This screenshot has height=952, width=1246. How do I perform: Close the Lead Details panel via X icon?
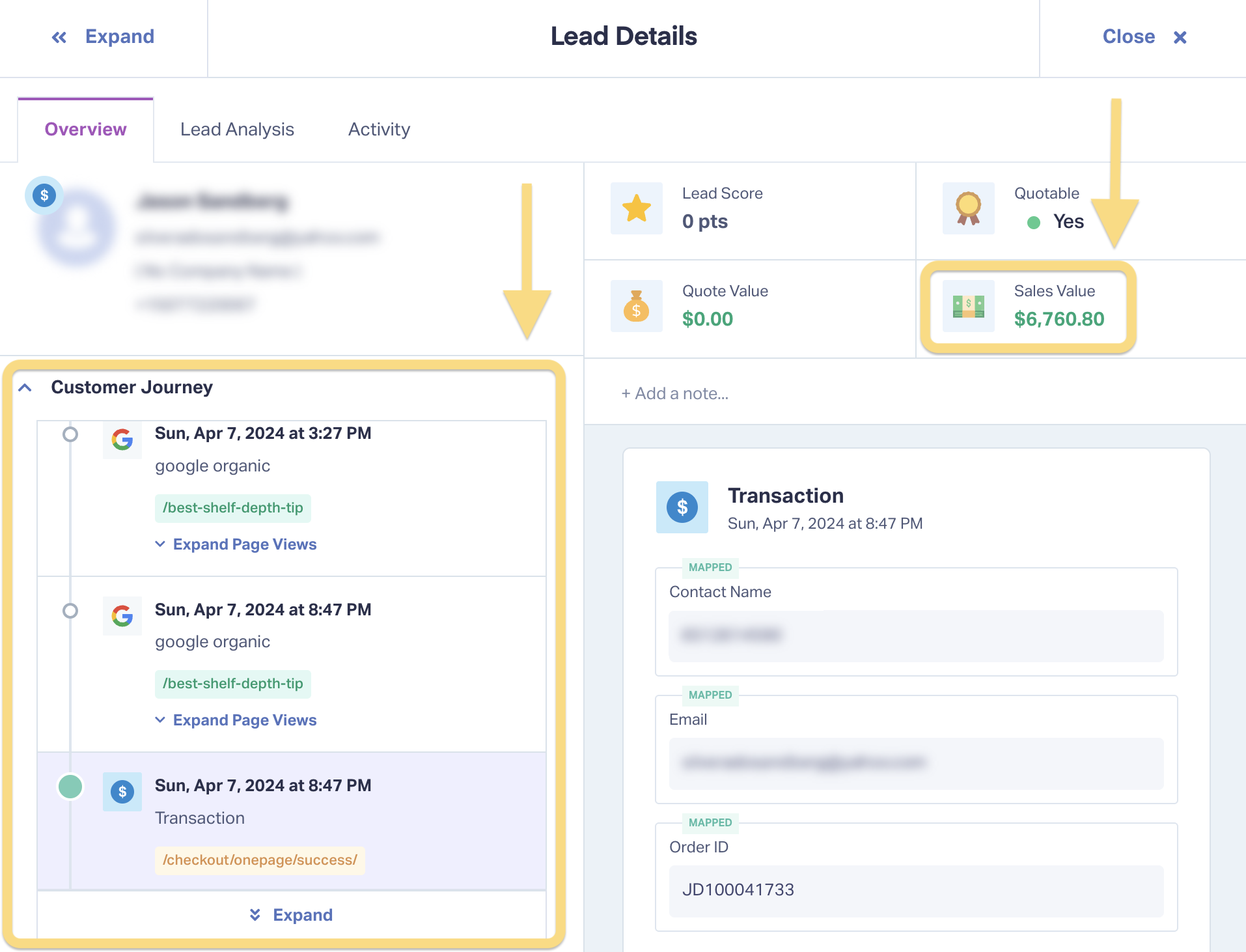[x=1180, y=37]
